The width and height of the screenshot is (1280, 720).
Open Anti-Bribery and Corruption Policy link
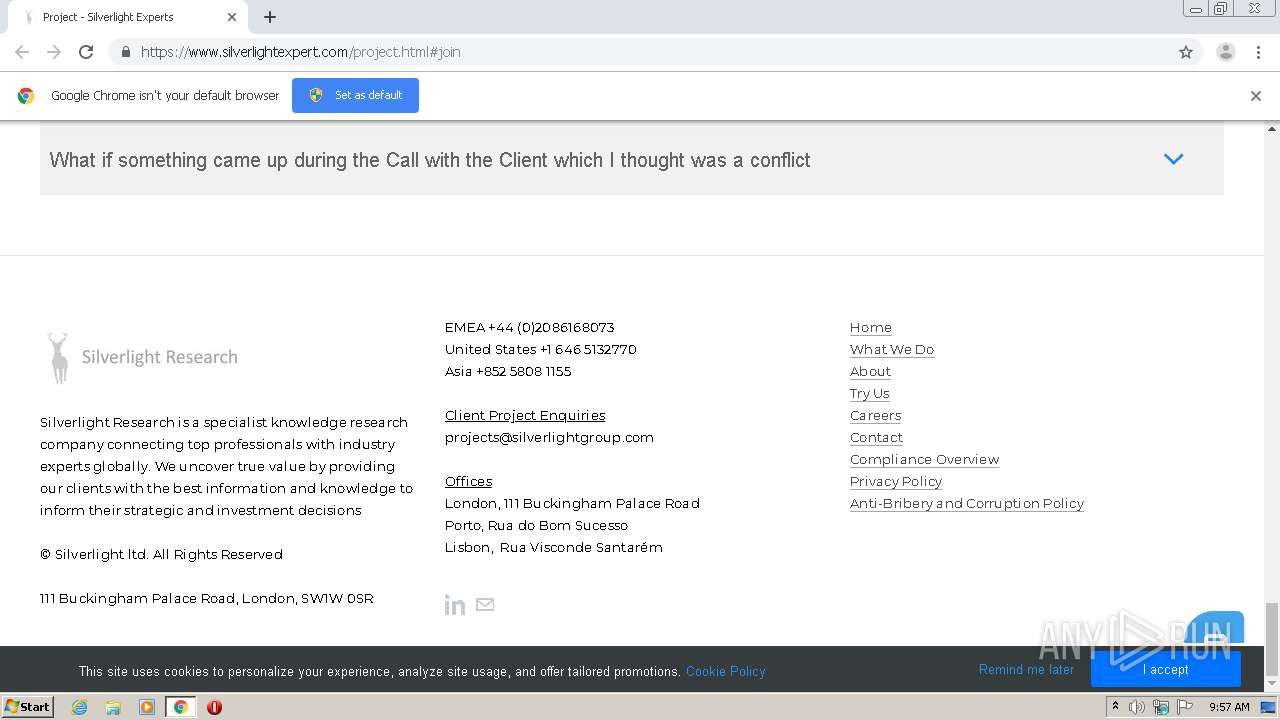tap(967, 503)
